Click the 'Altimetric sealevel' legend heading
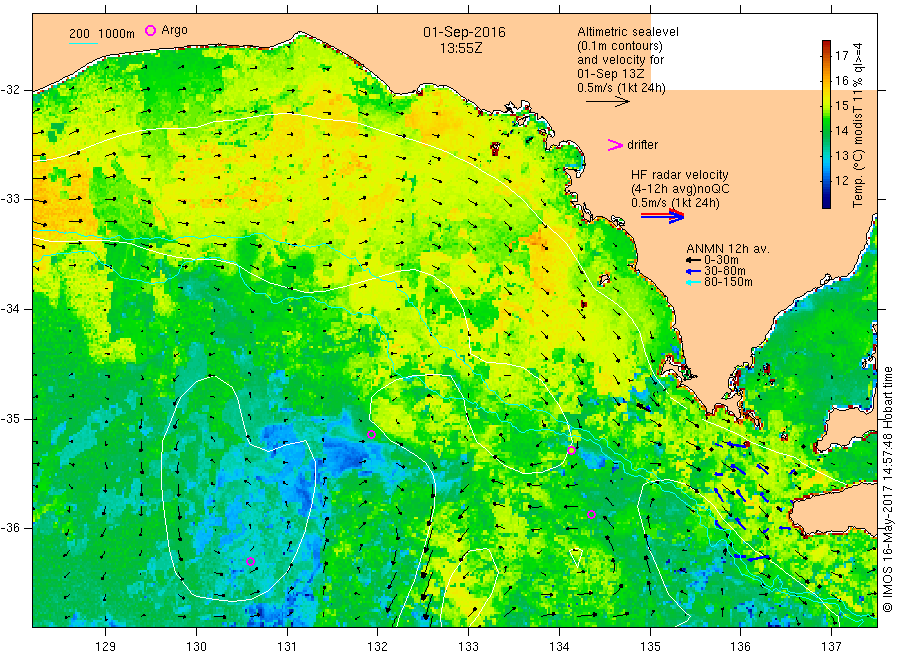 [x=628, y=32]
